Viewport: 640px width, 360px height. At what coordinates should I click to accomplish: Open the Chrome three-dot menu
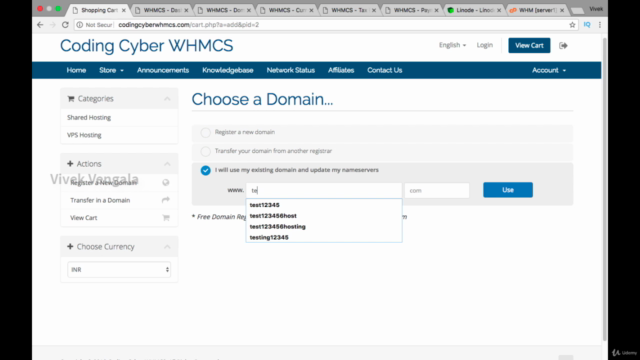[600, 25]
